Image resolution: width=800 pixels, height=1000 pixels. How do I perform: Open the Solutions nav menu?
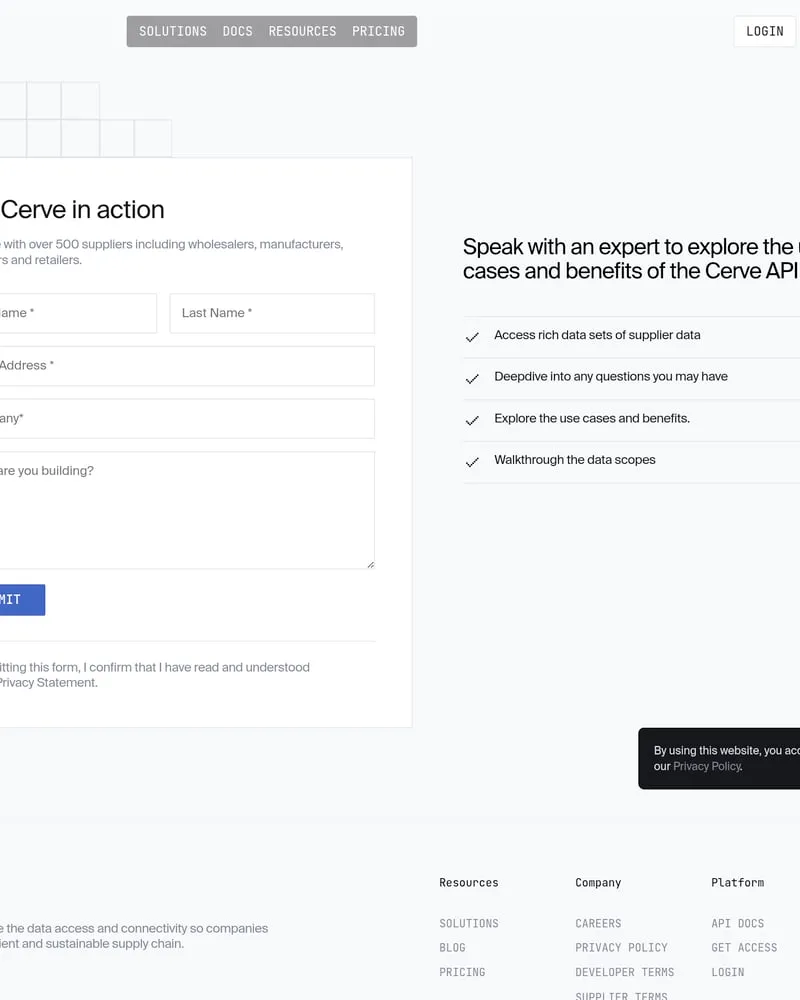click(173, 31)
